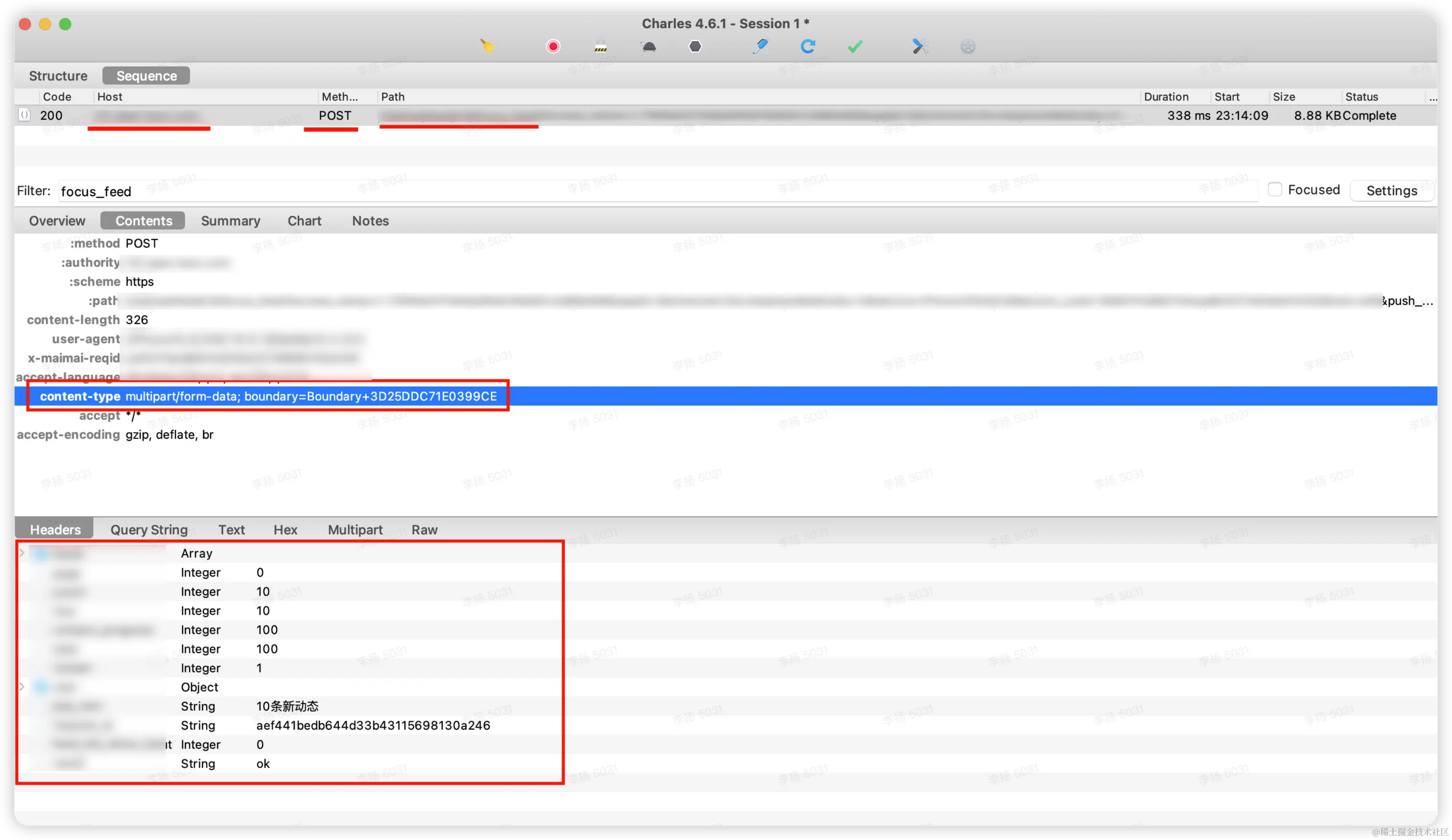Viewport: 1452px width, 840px height.
Task: Open the Tools wrench icon
Action: click(x=920, y=46)
